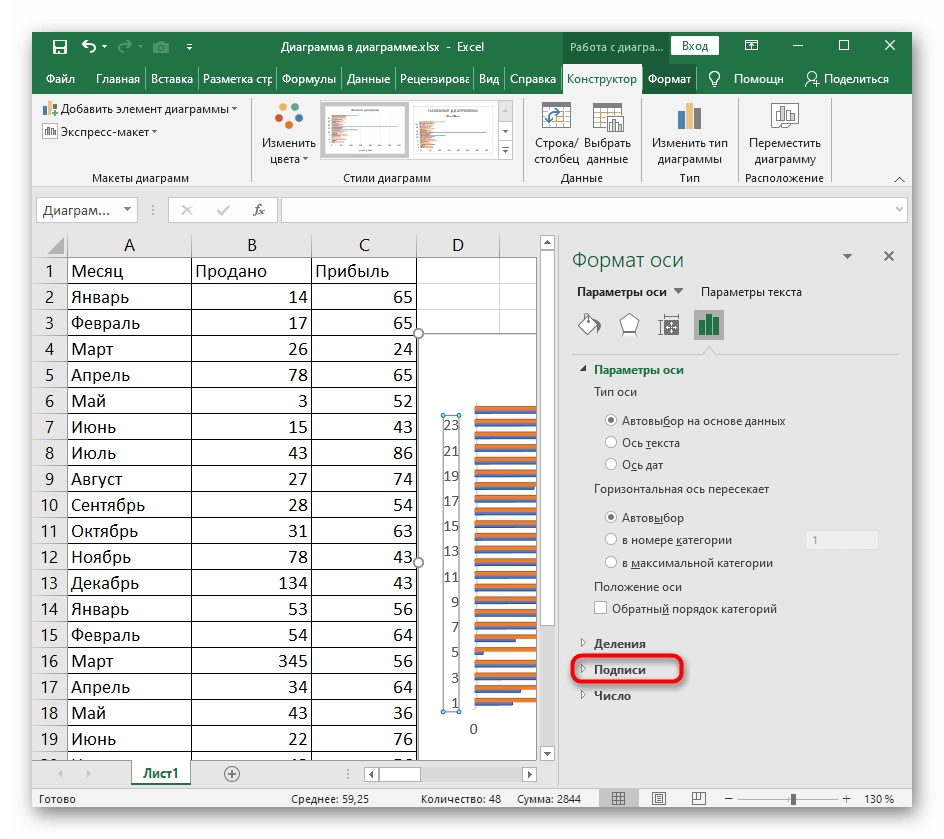Click category number input field
944x839 pixels.
point(842,540)
